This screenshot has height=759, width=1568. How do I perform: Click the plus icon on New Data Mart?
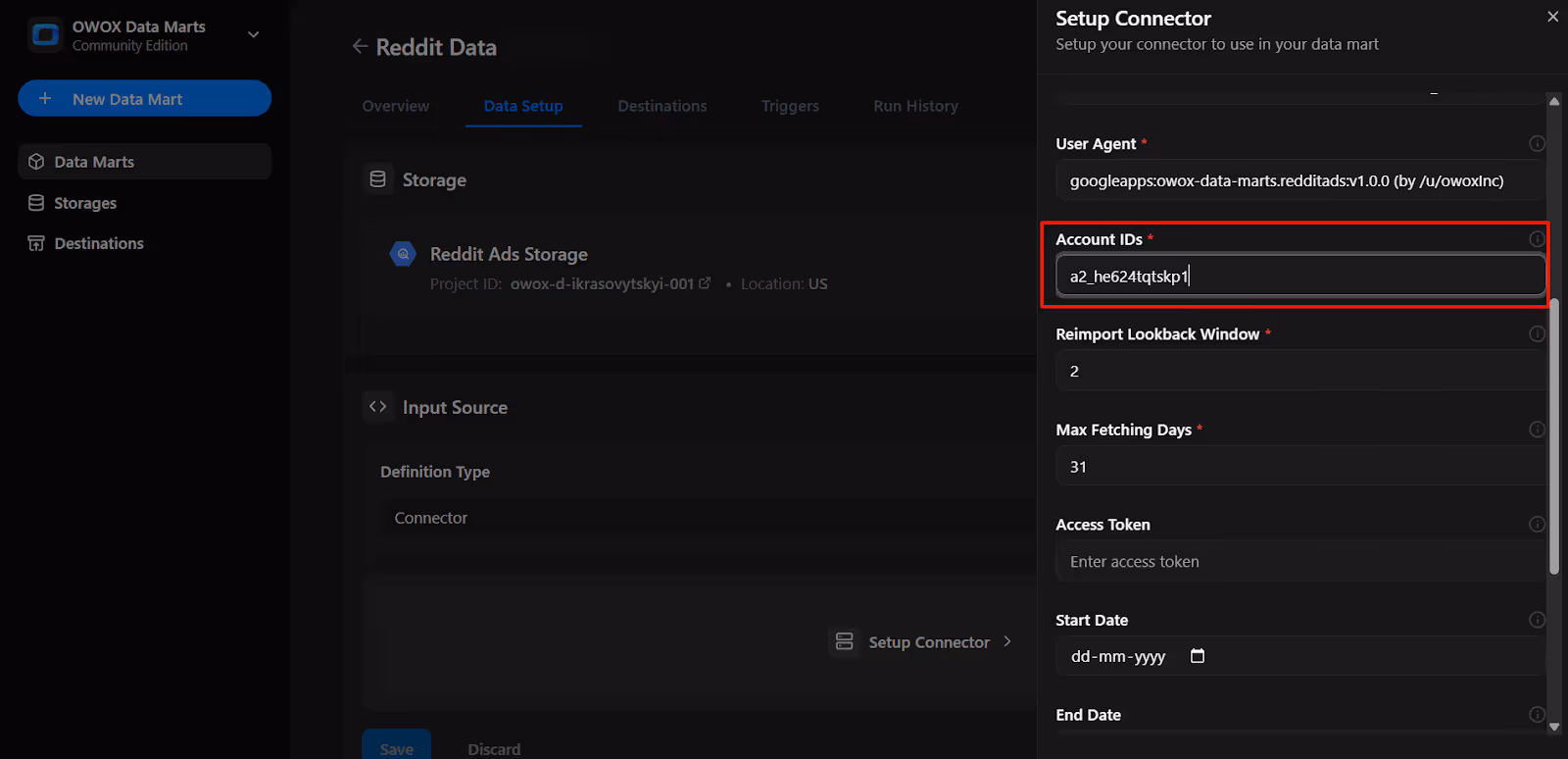click(45, 98)
